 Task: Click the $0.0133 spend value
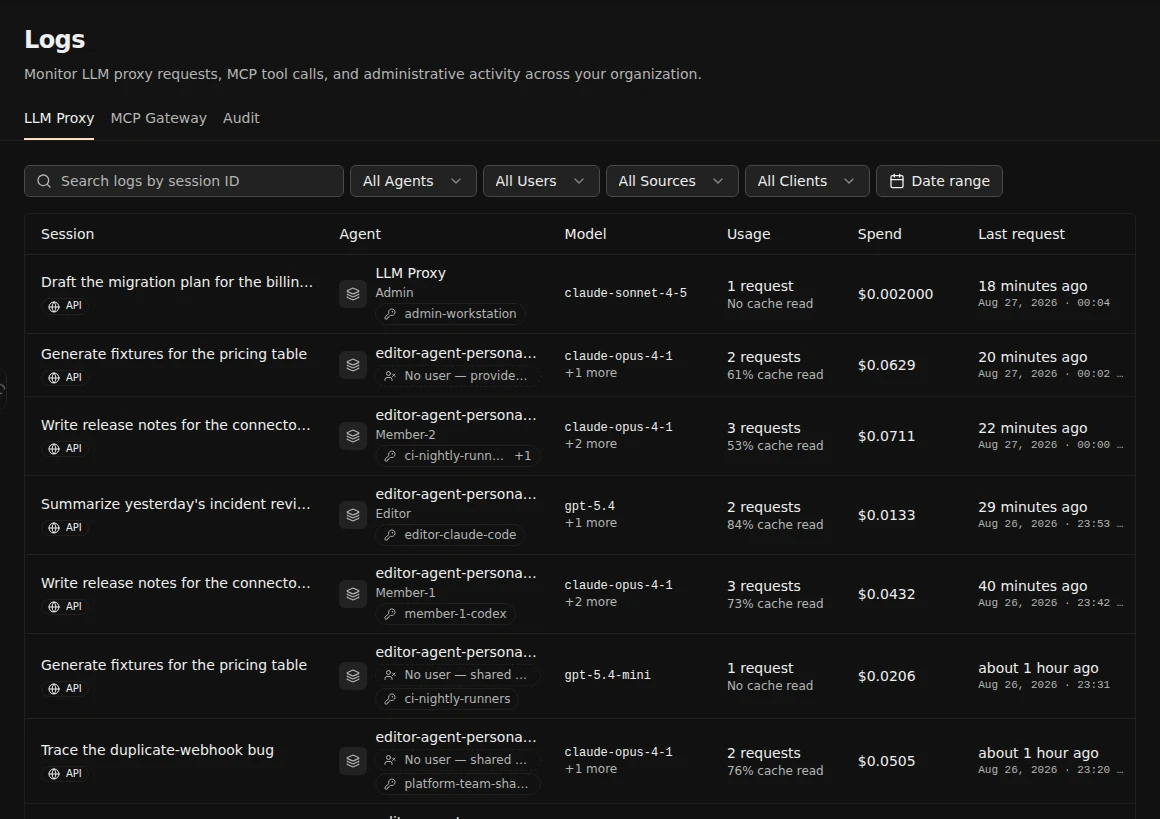point(886,516)
